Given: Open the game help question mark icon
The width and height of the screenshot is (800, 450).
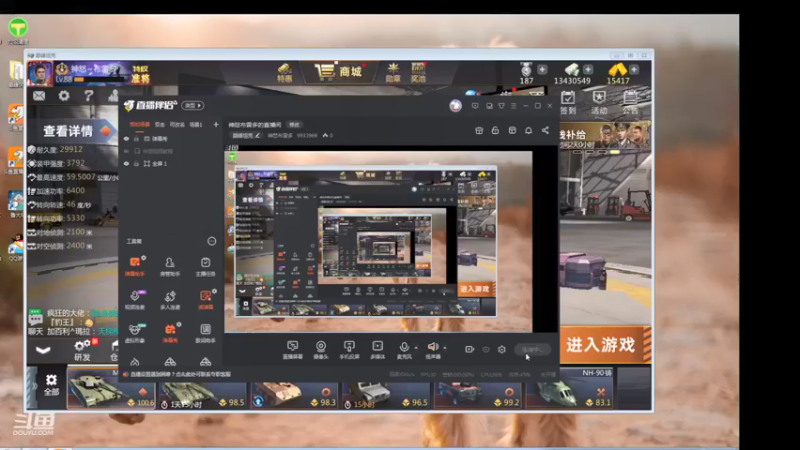Looking at the screenshot, I should (88, 95).
